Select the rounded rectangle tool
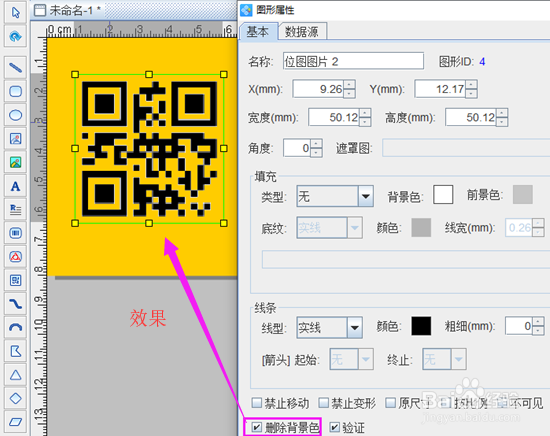 (x=15, y=91)
